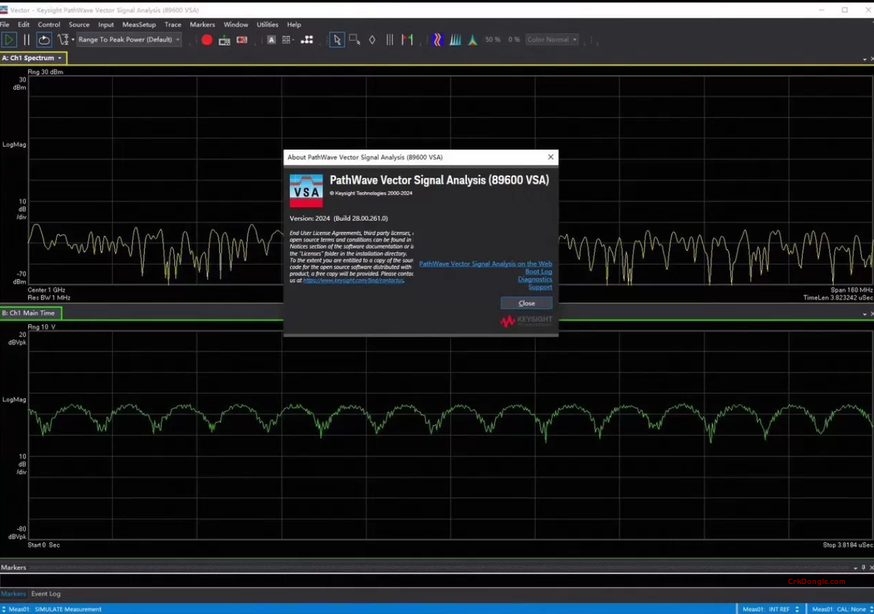Open the Trace menu

(173, 25)
